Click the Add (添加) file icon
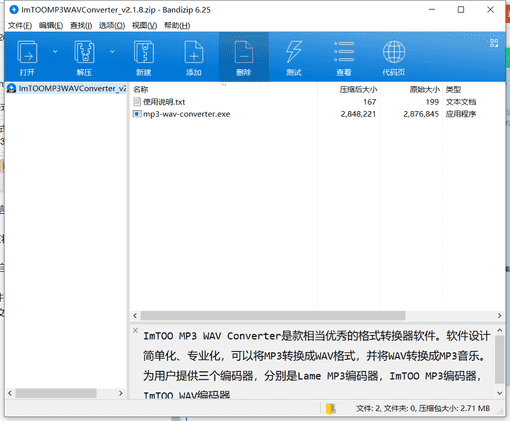The width and height of the screenshot is (510, 421). coord(194,52)
